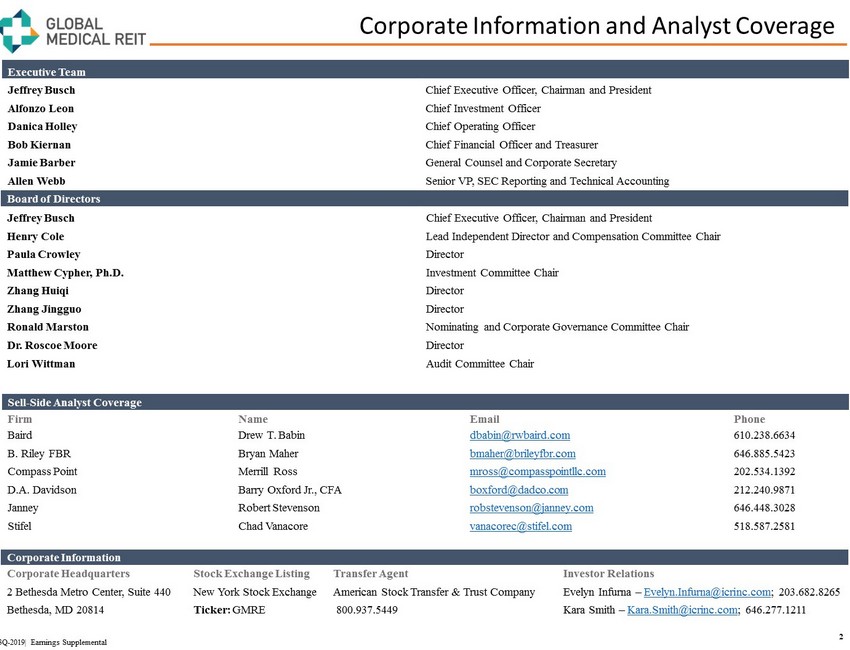Click the Corporate Information section header
Screen dimensions: 850x650
[64, 557]
